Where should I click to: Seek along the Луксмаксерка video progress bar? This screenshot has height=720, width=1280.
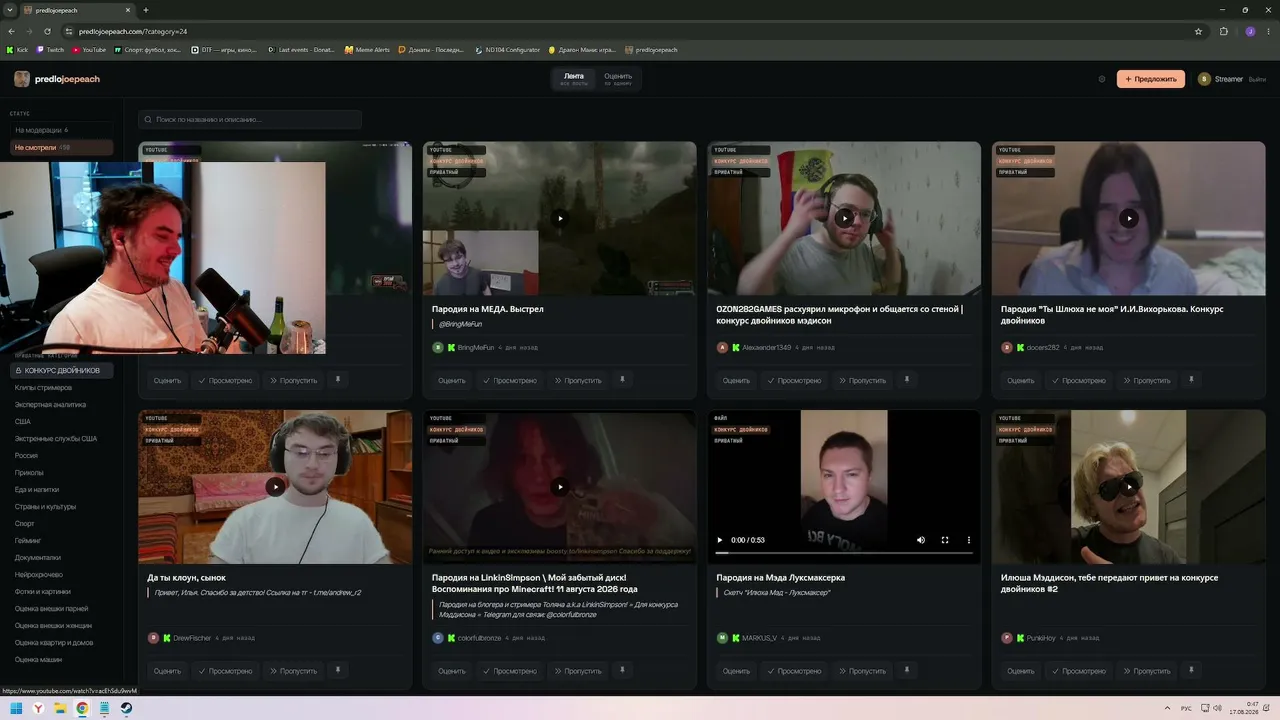(x=844, y=552)
